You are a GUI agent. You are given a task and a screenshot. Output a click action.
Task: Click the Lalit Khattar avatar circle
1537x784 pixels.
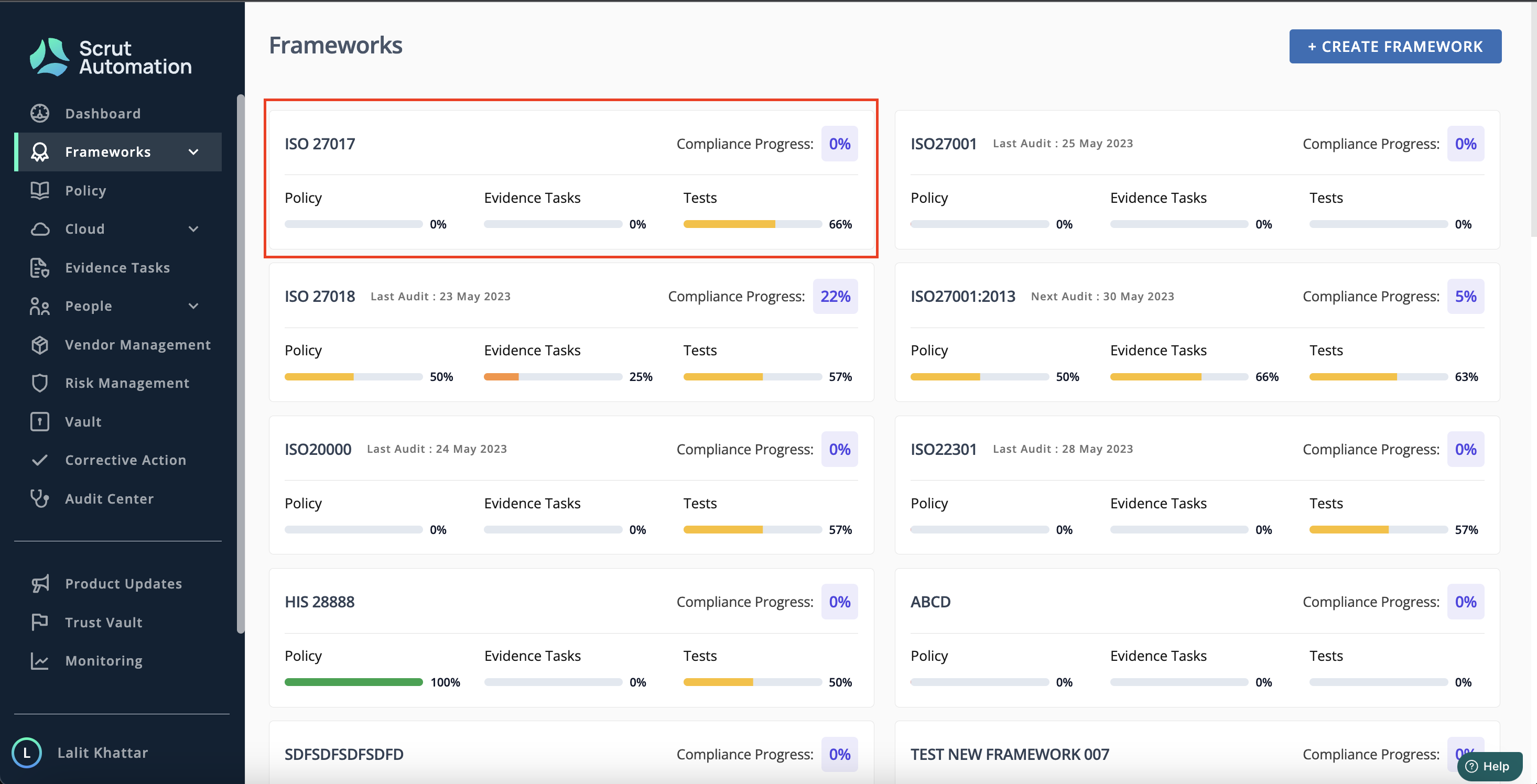pos(27,753)
